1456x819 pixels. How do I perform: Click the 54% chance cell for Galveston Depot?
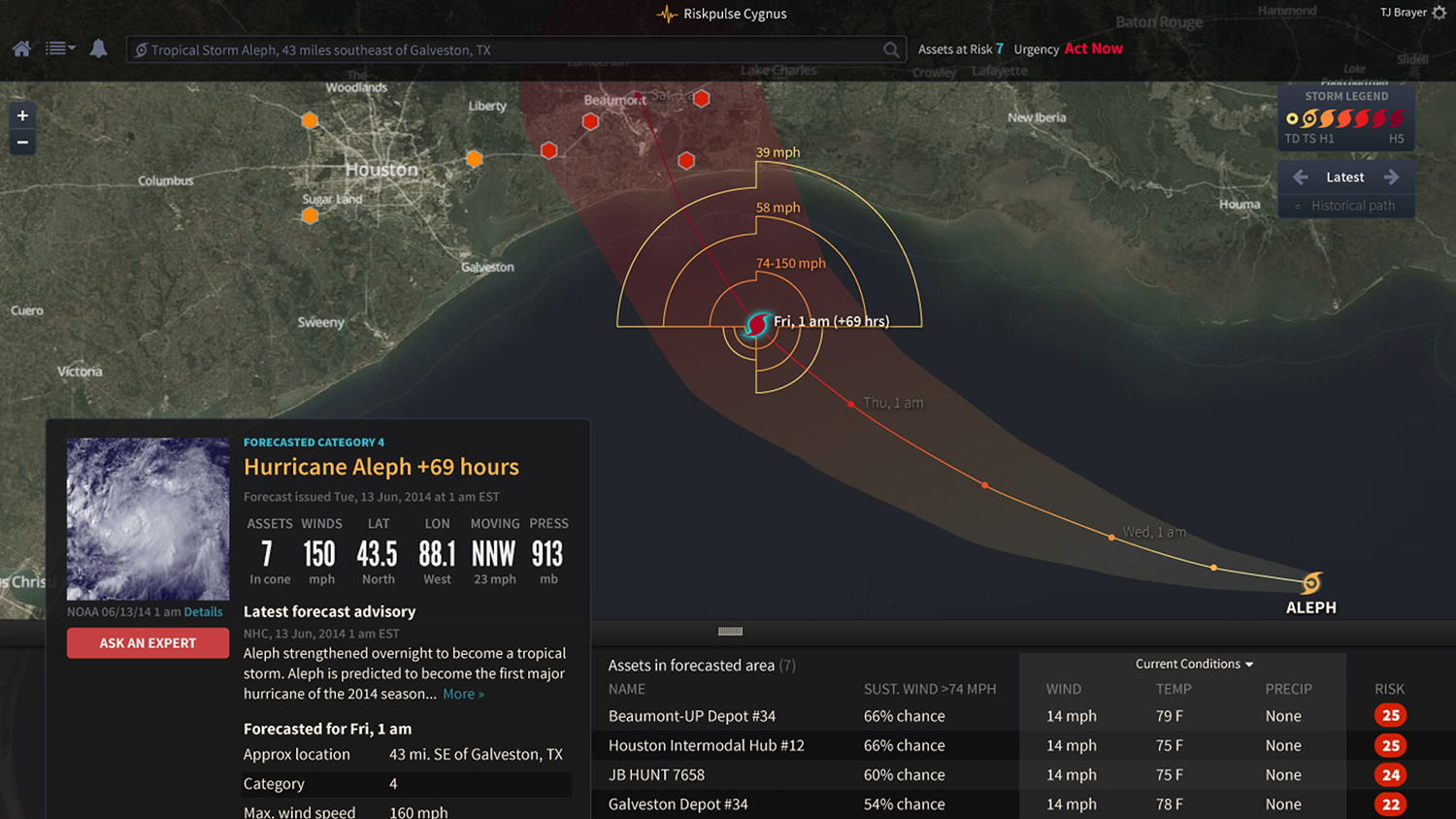pos(904,803)
